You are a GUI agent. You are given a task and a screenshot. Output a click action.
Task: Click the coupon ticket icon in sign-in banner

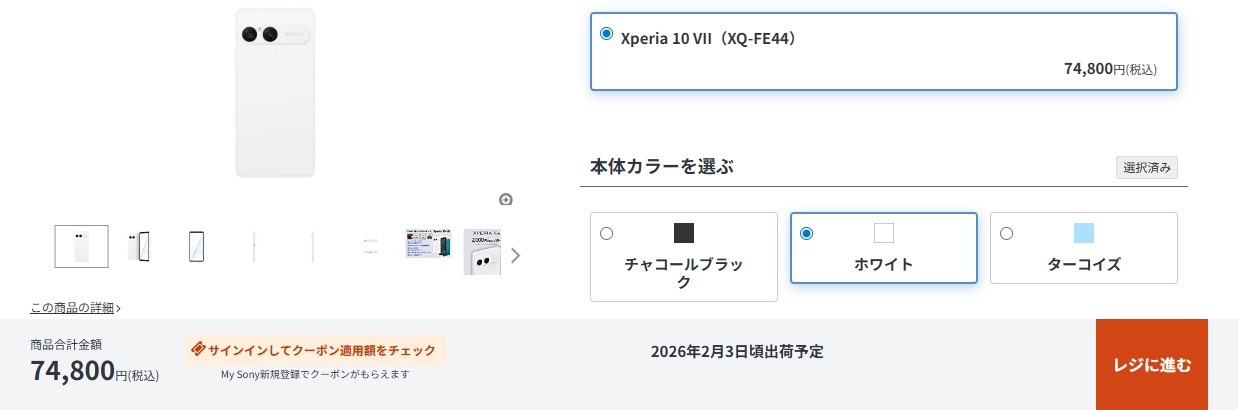click(x=198, y=350)
